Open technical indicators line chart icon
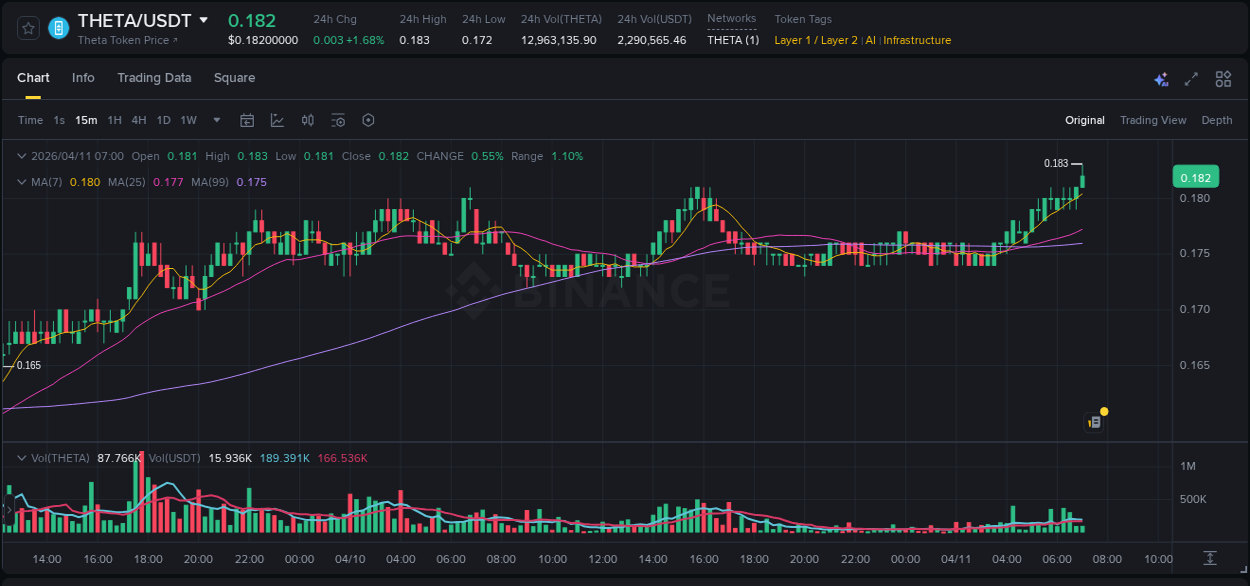 coord(277,120)
